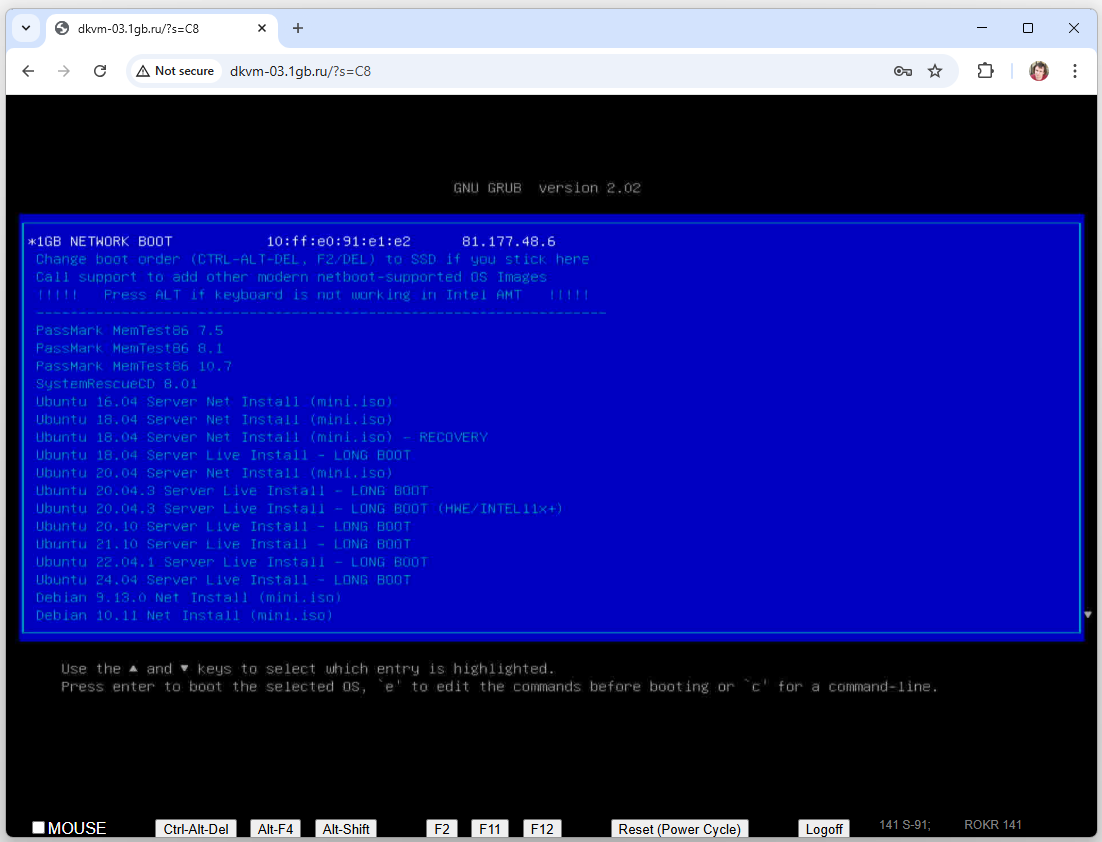Open the Chrome profile avatar

[1039, 71]
